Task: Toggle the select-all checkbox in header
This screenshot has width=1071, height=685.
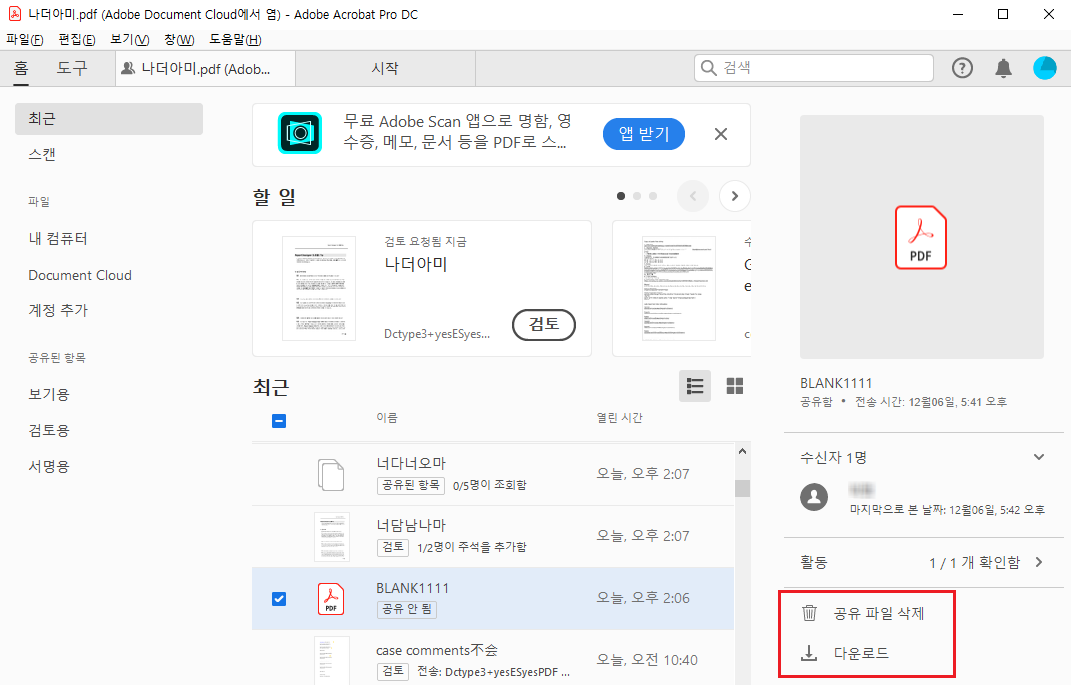Action: click(x=279, y=421)
